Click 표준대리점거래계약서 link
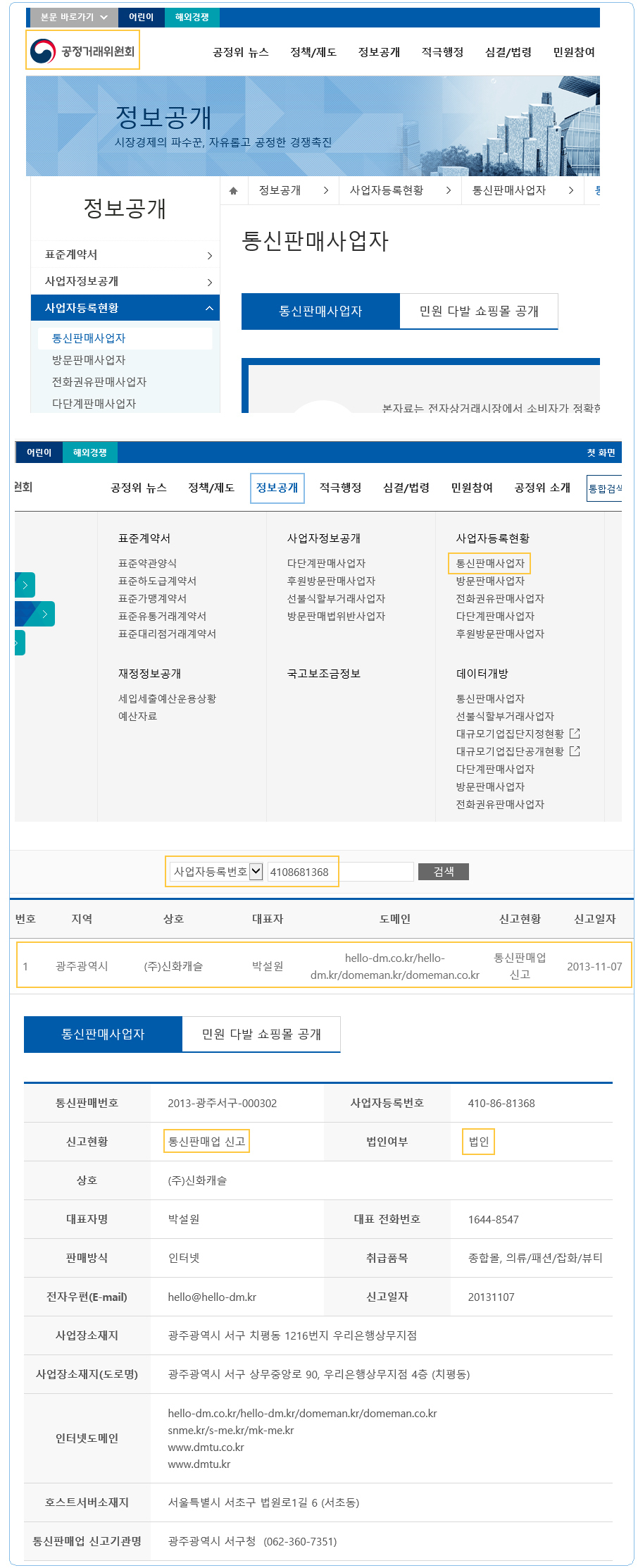Screen dimensions: 638x1568 pyautogui.click(x=167, y=634)
